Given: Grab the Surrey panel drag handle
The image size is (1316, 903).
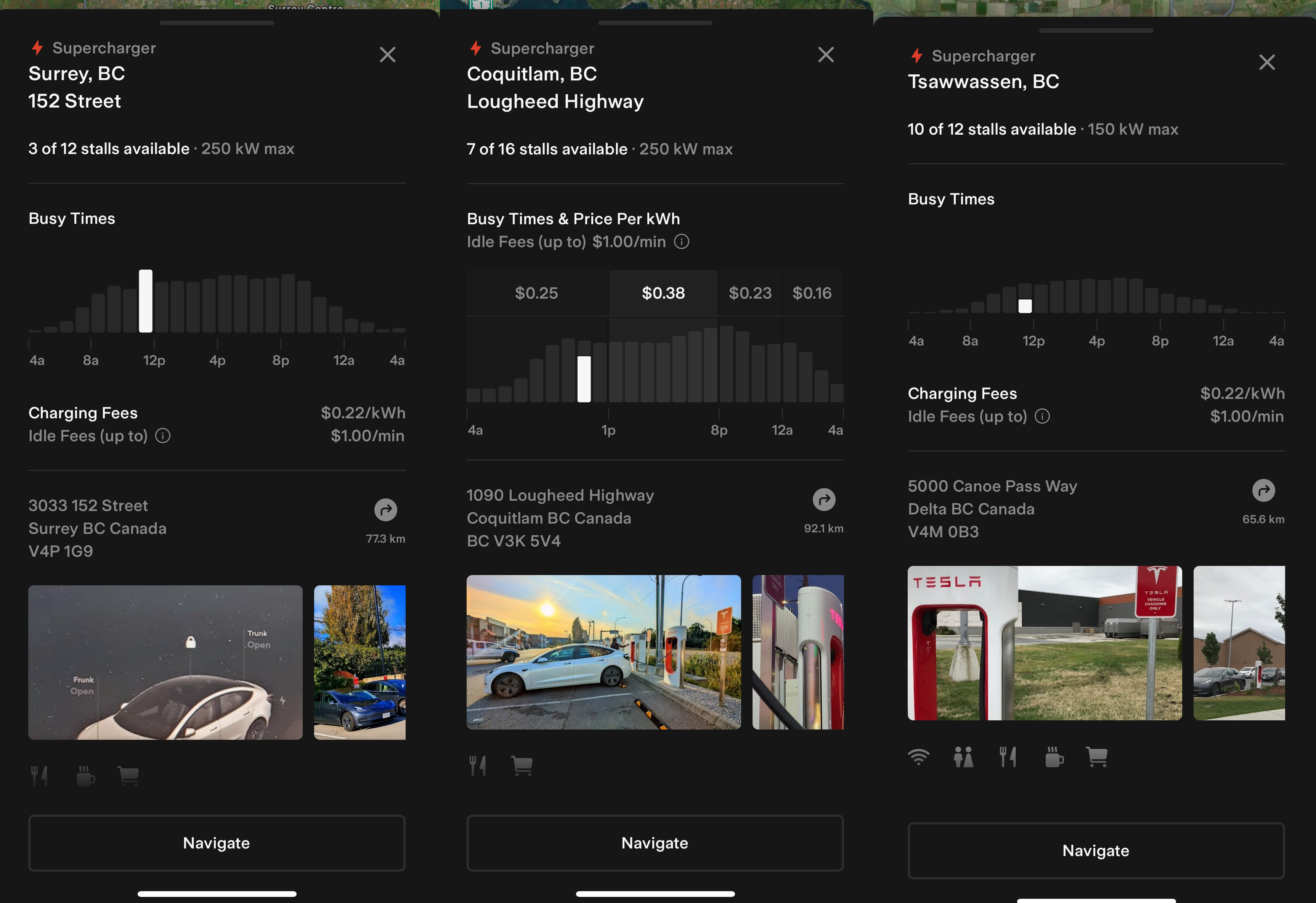Looking at the screenshot, I should 216,23.
